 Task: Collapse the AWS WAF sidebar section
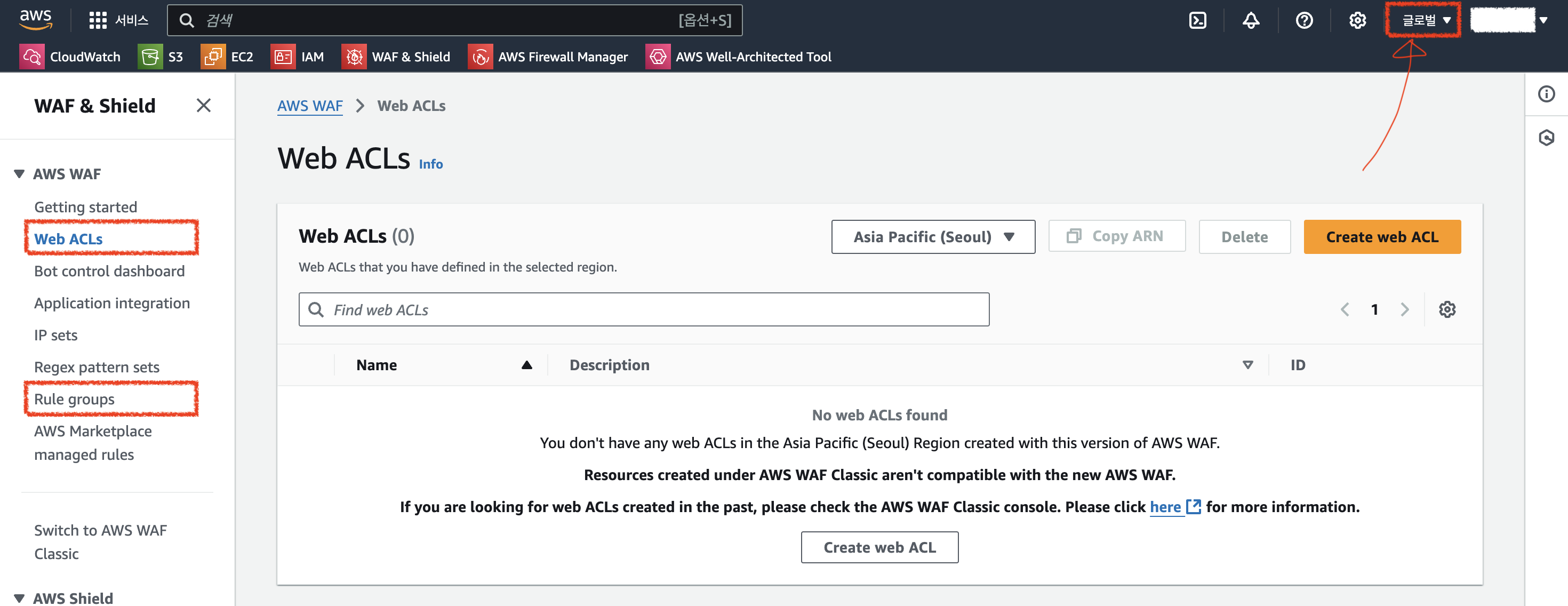(20, 174)
